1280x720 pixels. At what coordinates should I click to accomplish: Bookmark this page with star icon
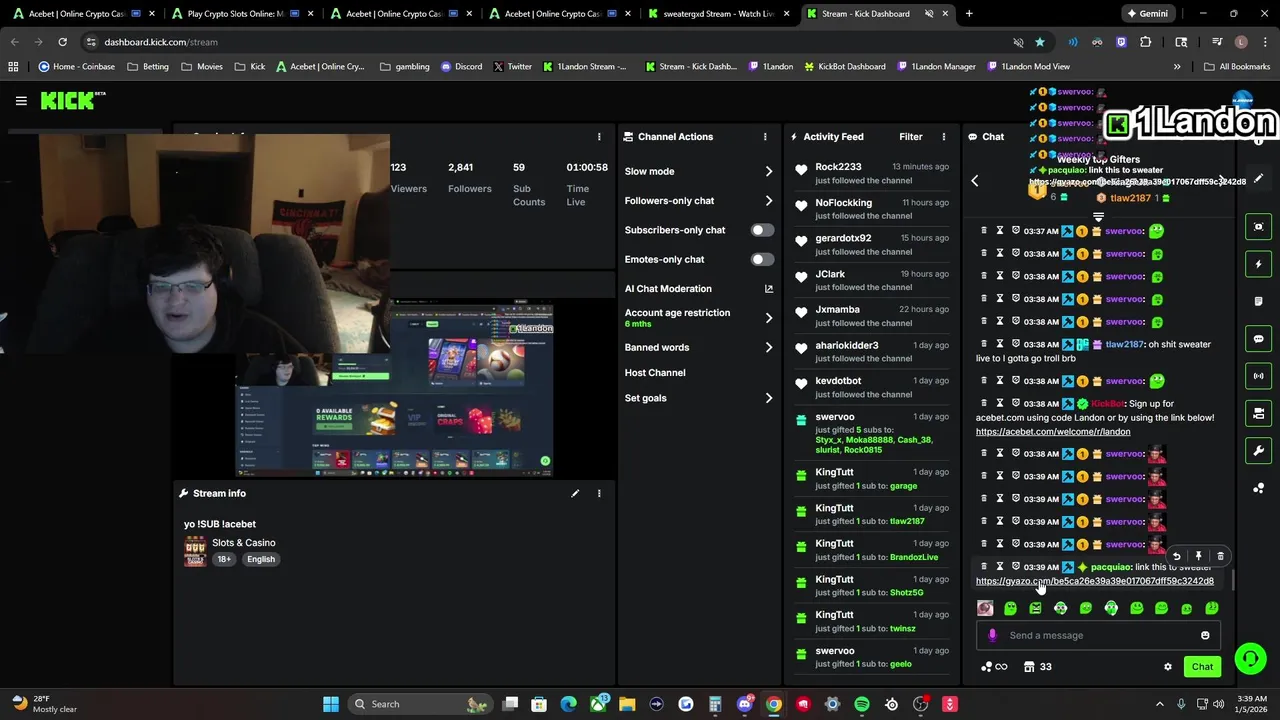[1040, 42]
